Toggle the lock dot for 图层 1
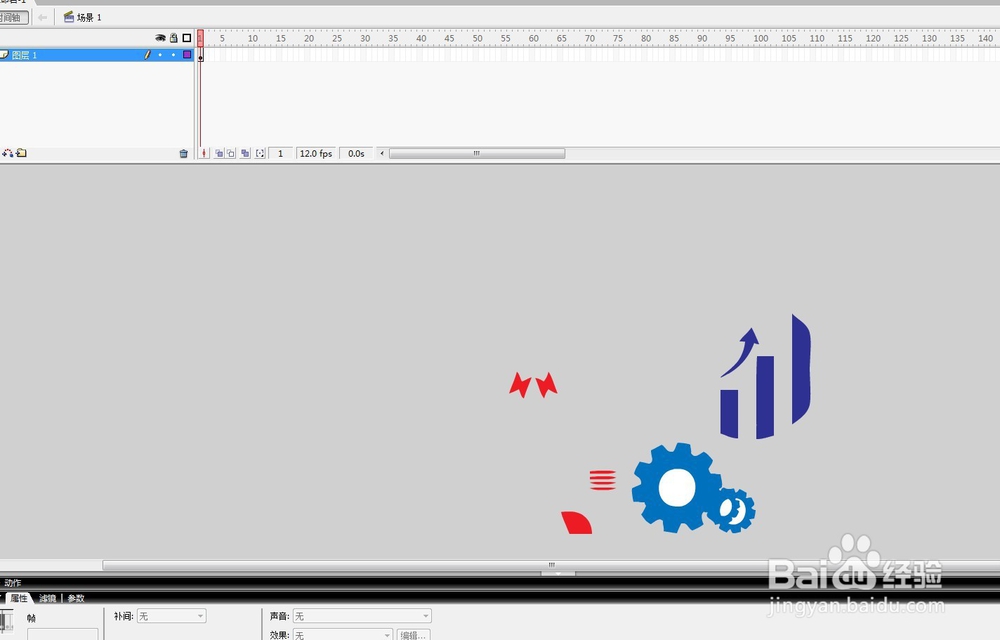 coord(173,55)
